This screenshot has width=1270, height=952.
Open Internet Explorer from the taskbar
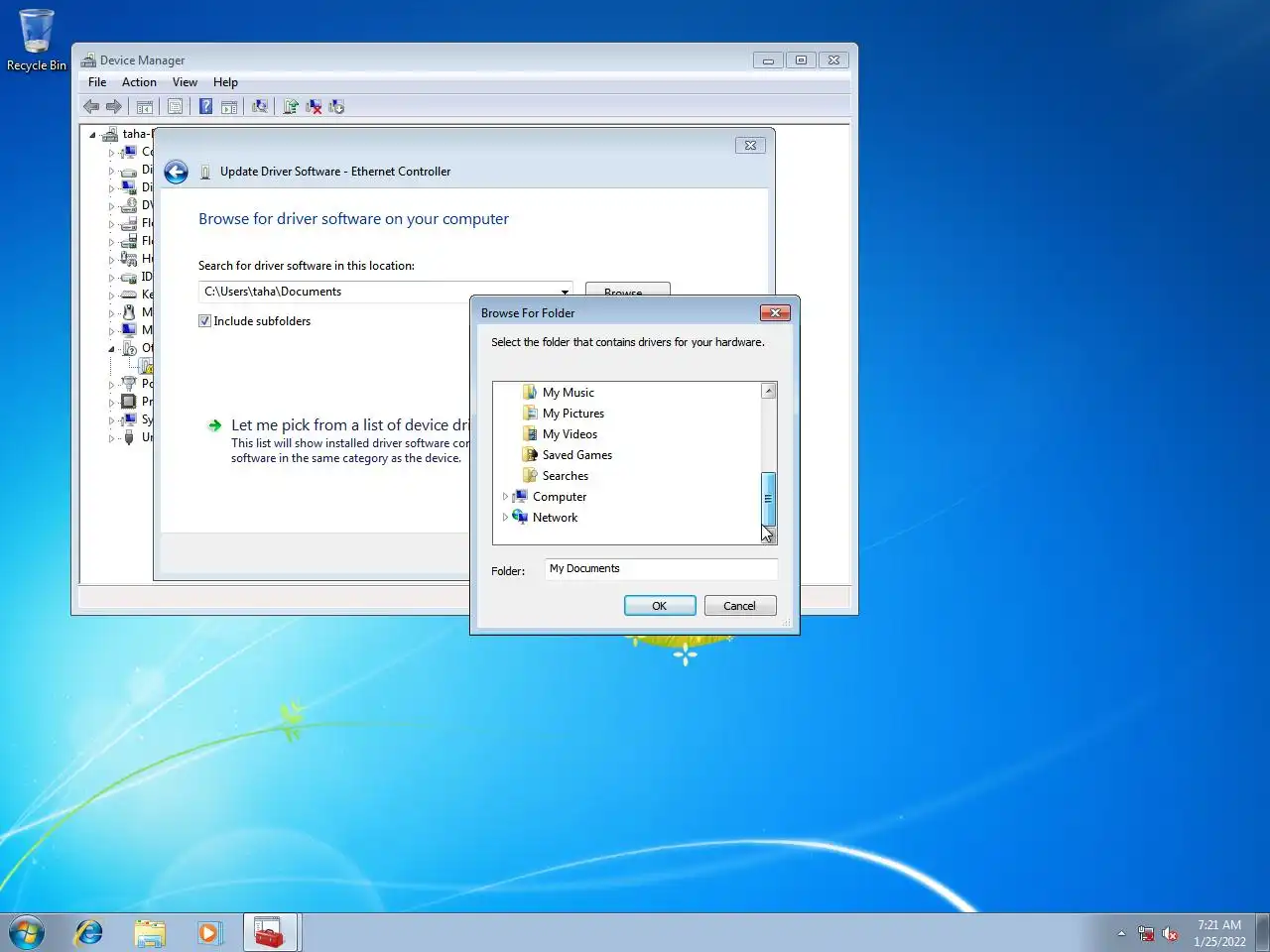click(x=89, y=932)
